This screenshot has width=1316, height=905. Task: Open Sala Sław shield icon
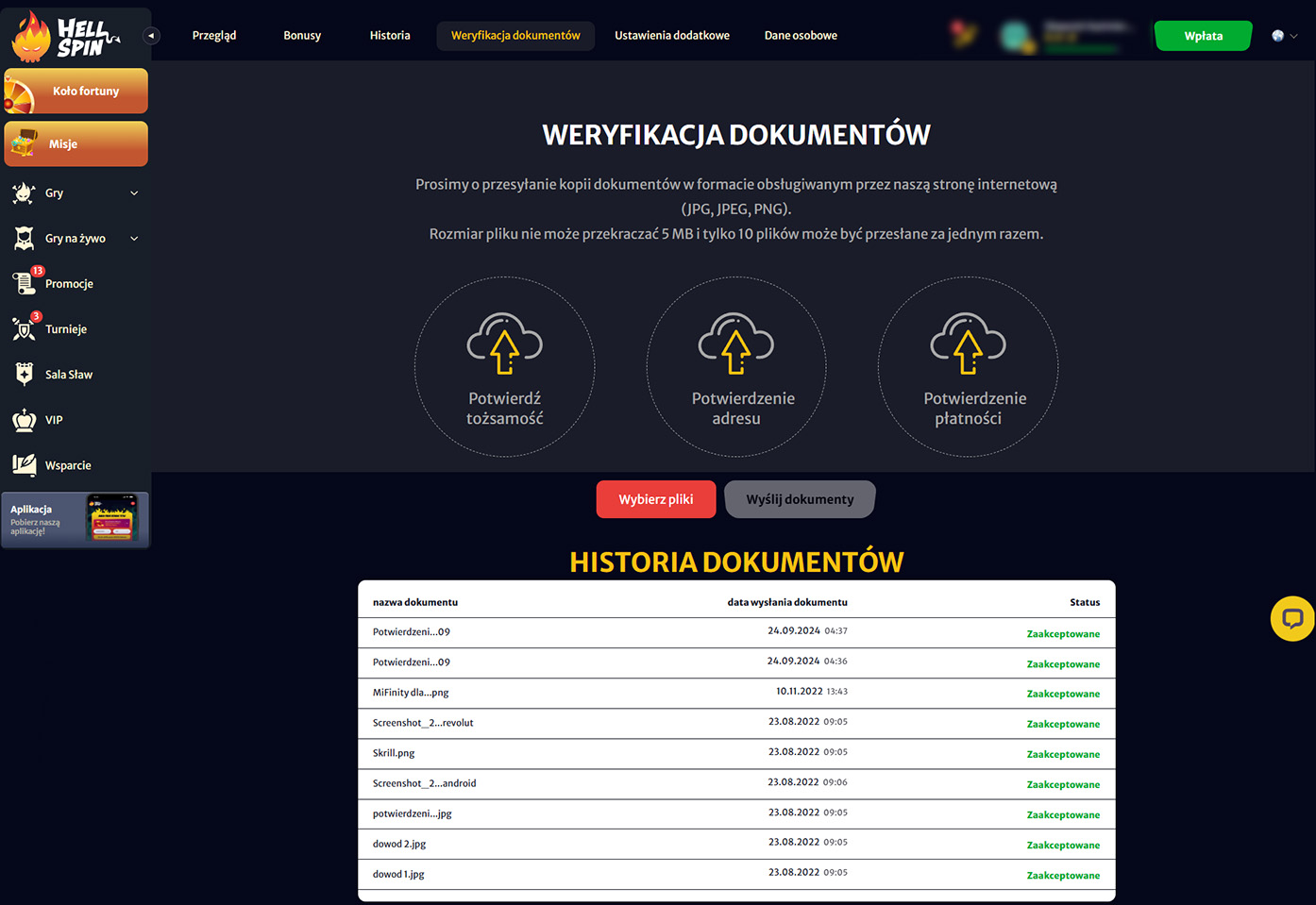(x=24, y=375)
